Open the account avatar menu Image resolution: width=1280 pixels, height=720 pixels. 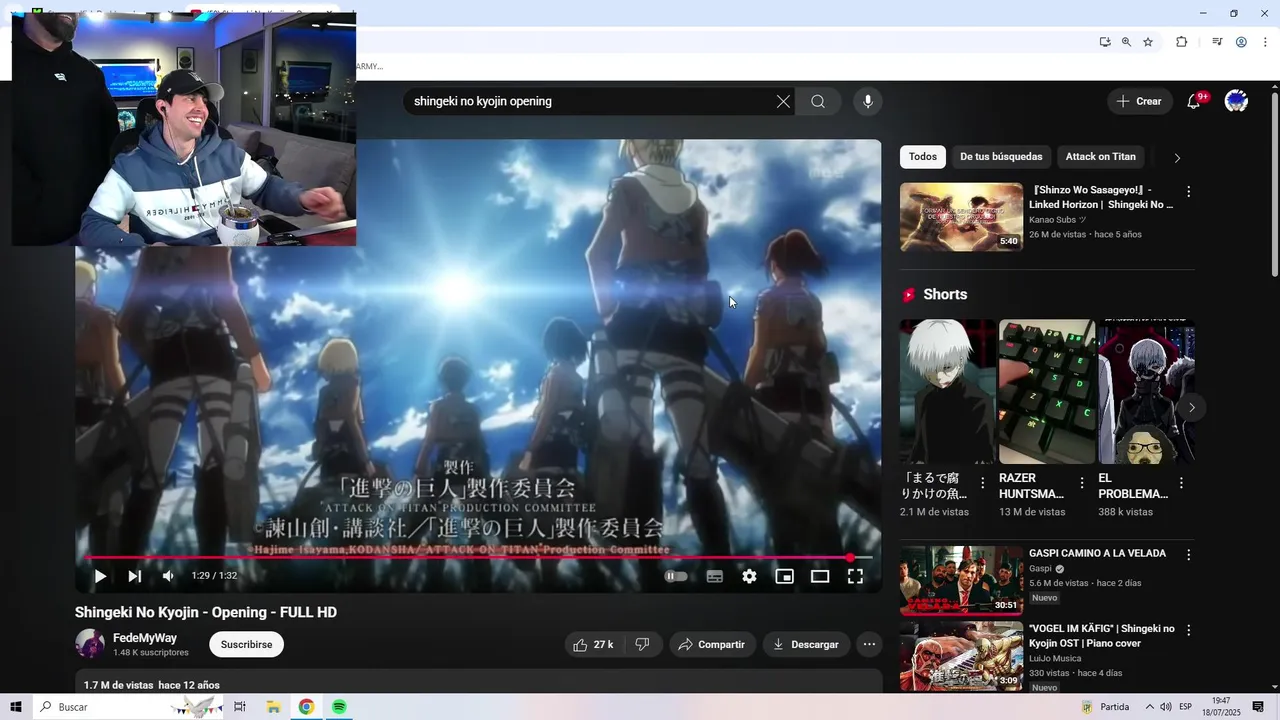(x=1236, y=101)
